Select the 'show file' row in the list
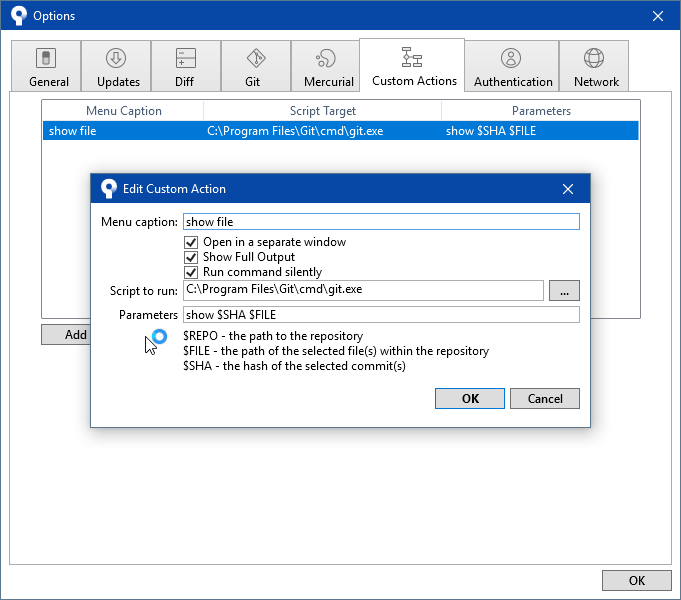681x600 pixels. [x=340, y=131]
